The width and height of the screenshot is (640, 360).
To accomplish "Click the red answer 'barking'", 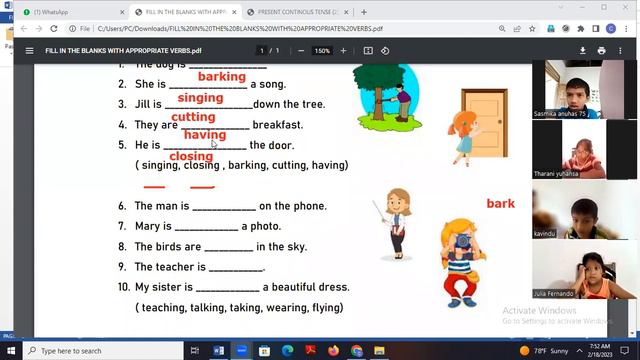I will click(x=222, y=77).
